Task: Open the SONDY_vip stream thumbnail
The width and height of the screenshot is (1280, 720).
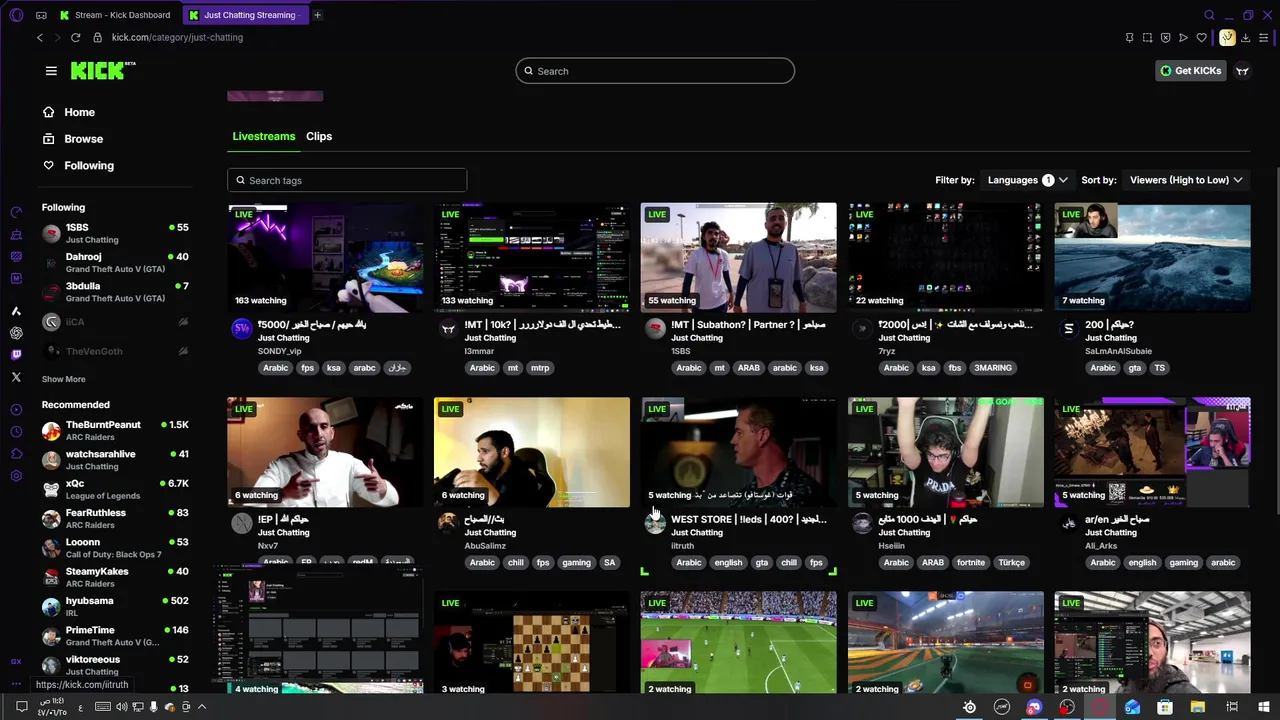Action: click(x=325, y=258)
